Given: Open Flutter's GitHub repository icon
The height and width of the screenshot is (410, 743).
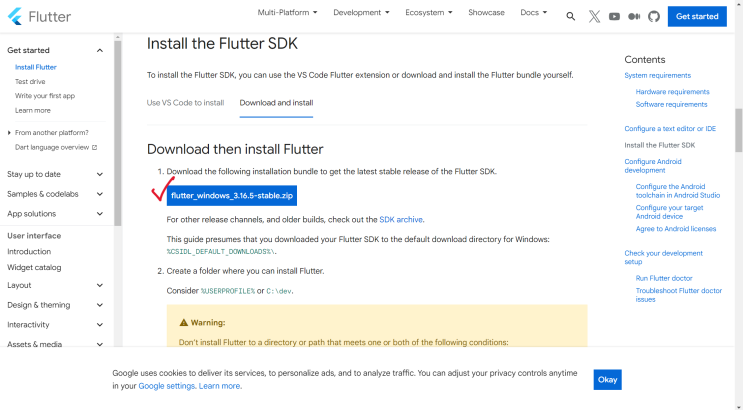Looking at the screenshot, I should [654, 17].
